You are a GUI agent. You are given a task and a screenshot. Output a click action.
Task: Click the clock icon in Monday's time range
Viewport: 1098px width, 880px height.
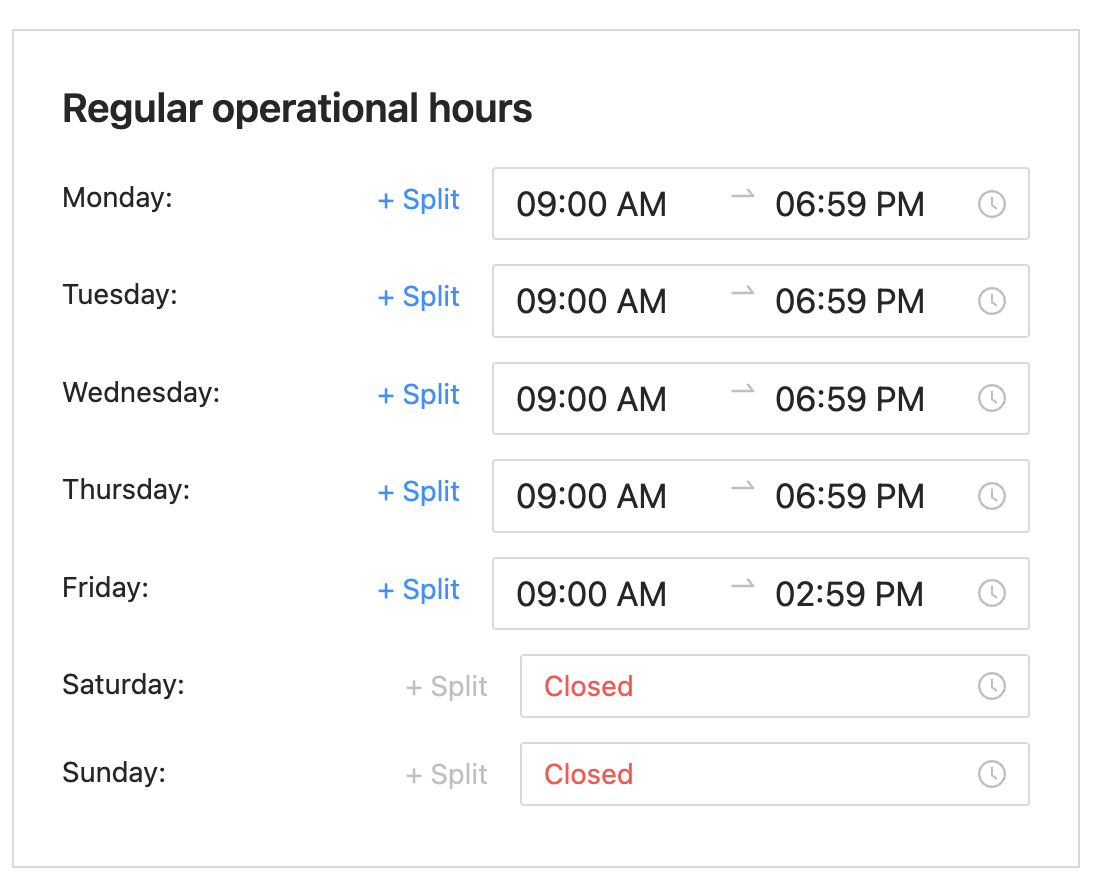[992, 204]
